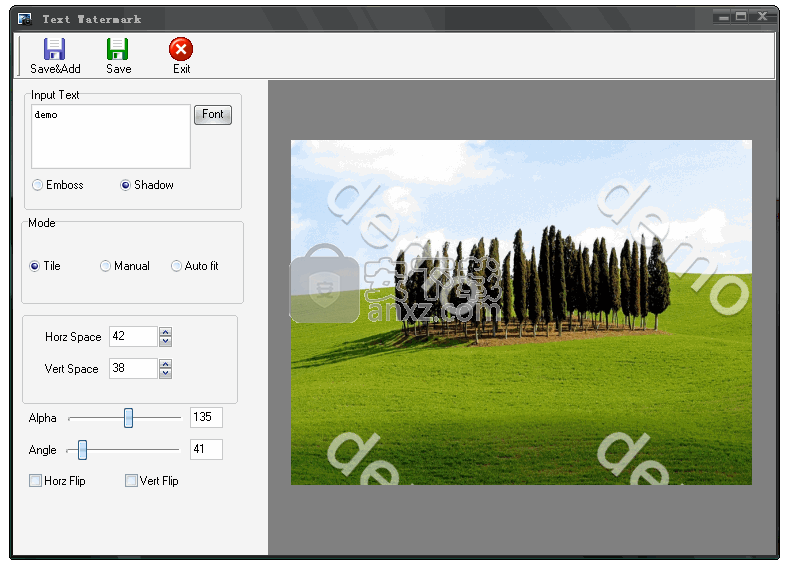Viewport: 795px width, 569px height.
Task: Click the Alpha value field showing 135
Action: click(x=206, y=417)
